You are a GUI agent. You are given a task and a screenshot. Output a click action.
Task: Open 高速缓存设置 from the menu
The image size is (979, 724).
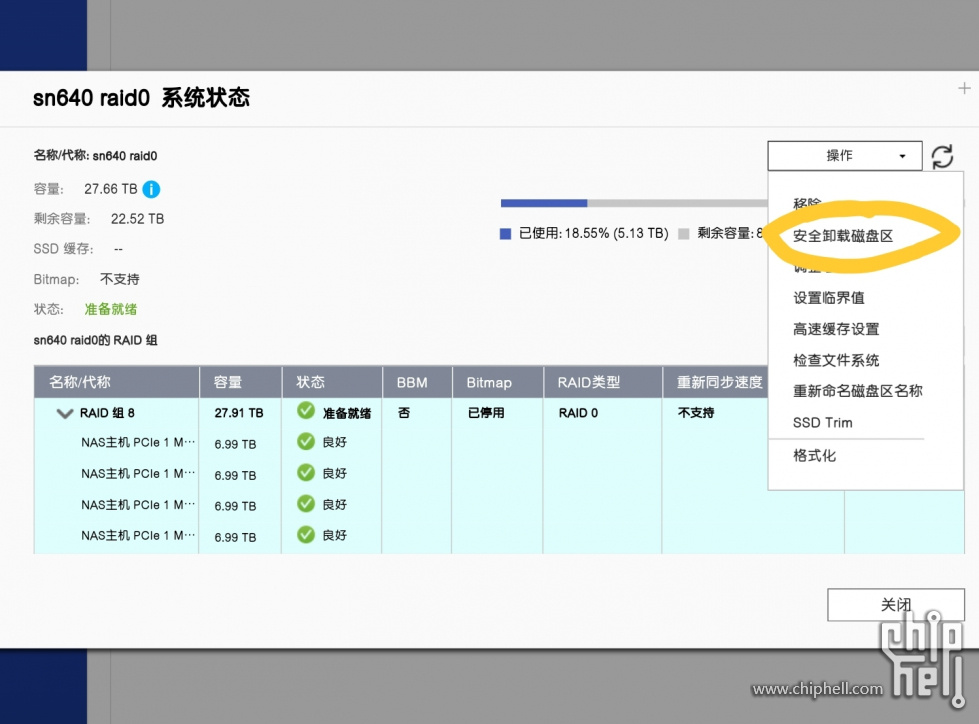[x=836, y=329]
